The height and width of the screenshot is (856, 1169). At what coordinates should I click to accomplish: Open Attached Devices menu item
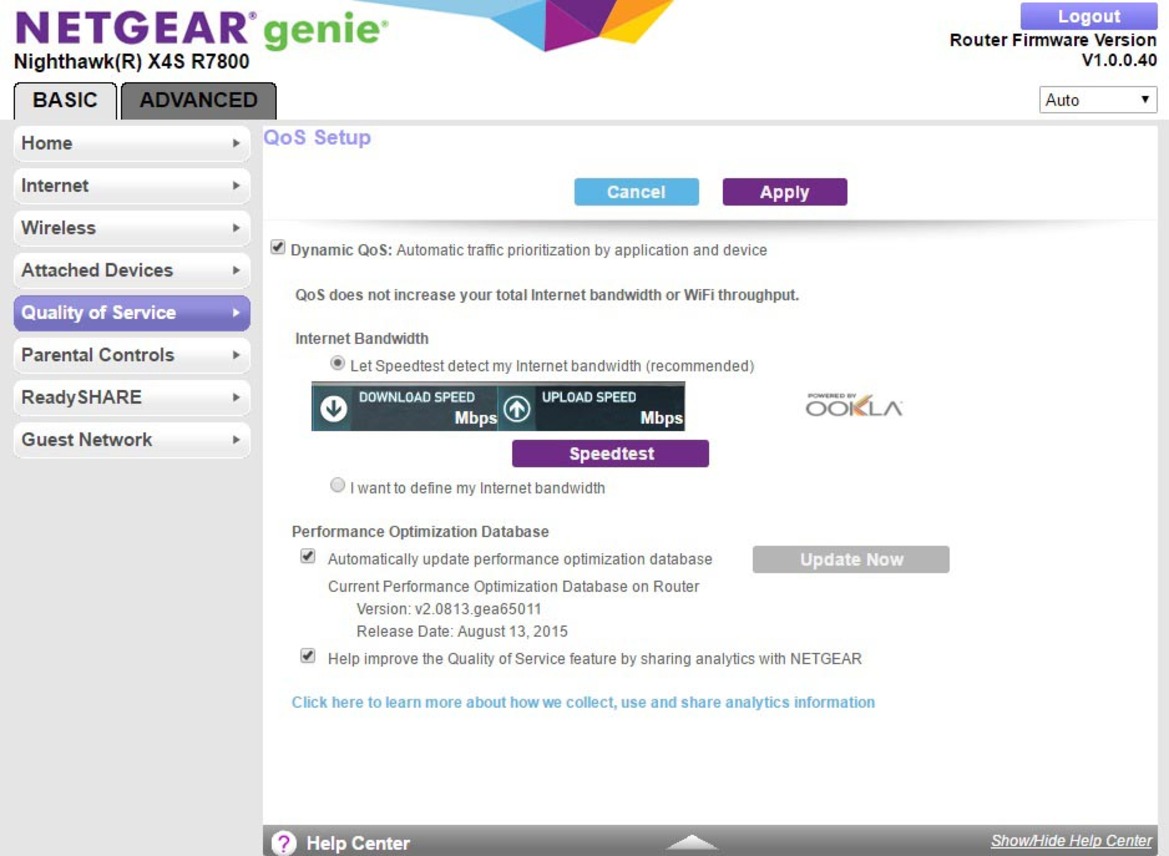(x=132, y=270)
